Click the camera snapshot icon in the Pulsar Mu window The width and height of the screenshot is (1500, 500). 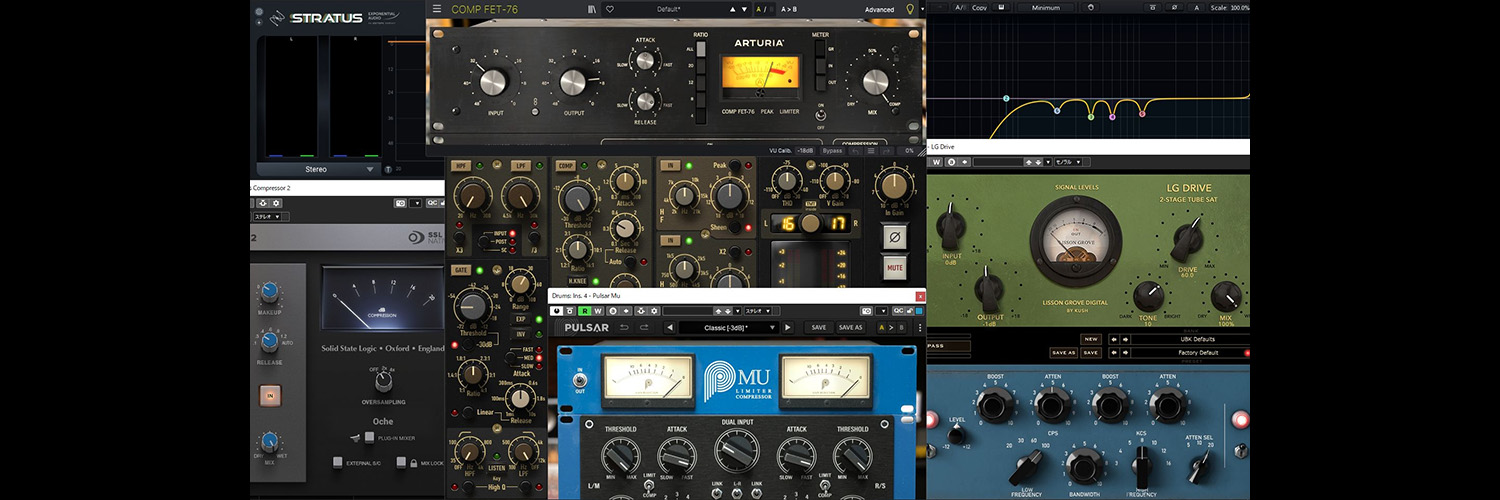click(867, 311)
